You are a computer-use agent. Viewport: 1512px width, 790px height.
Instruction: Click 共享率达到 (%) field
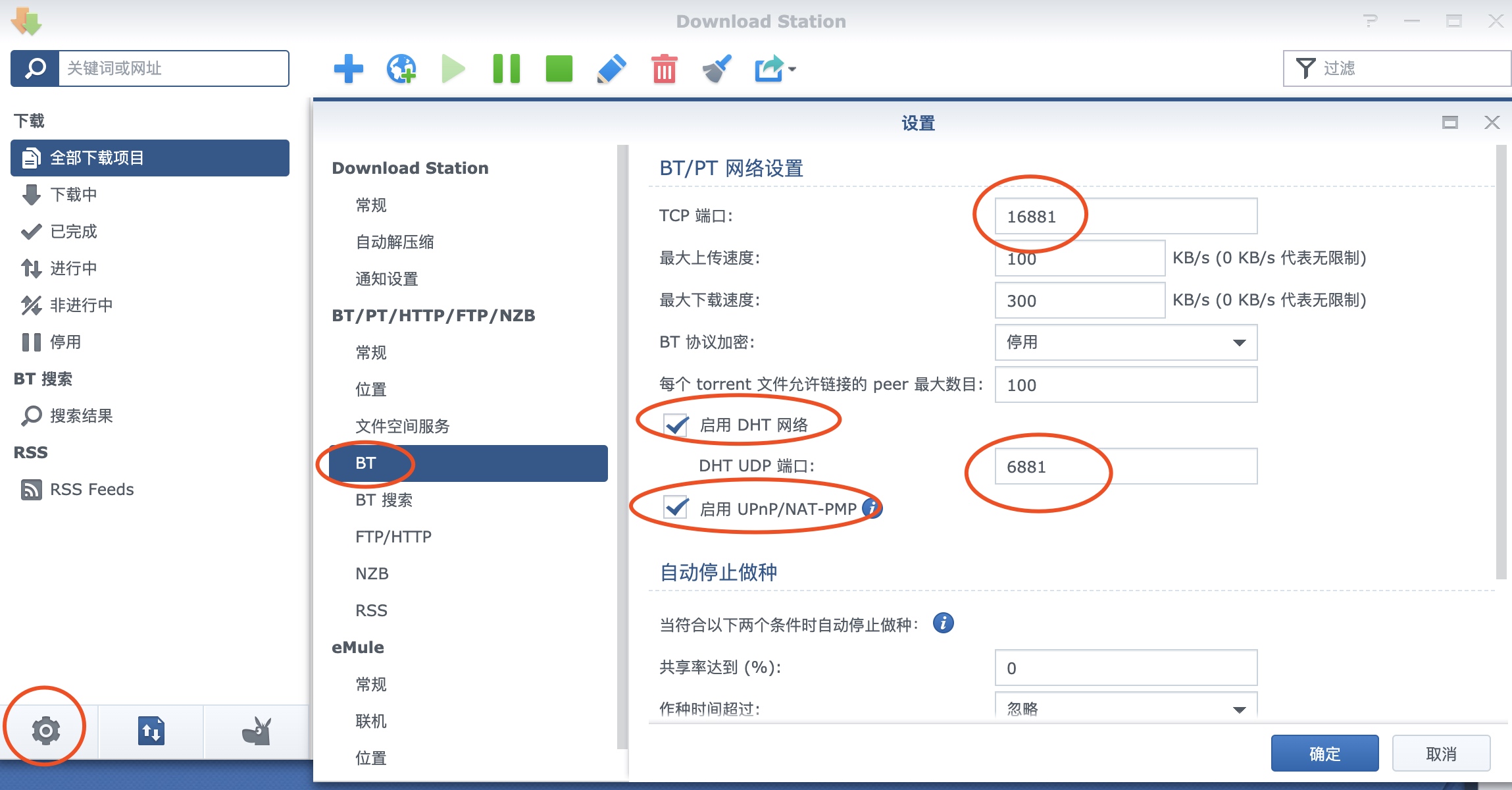[1126, 668]
